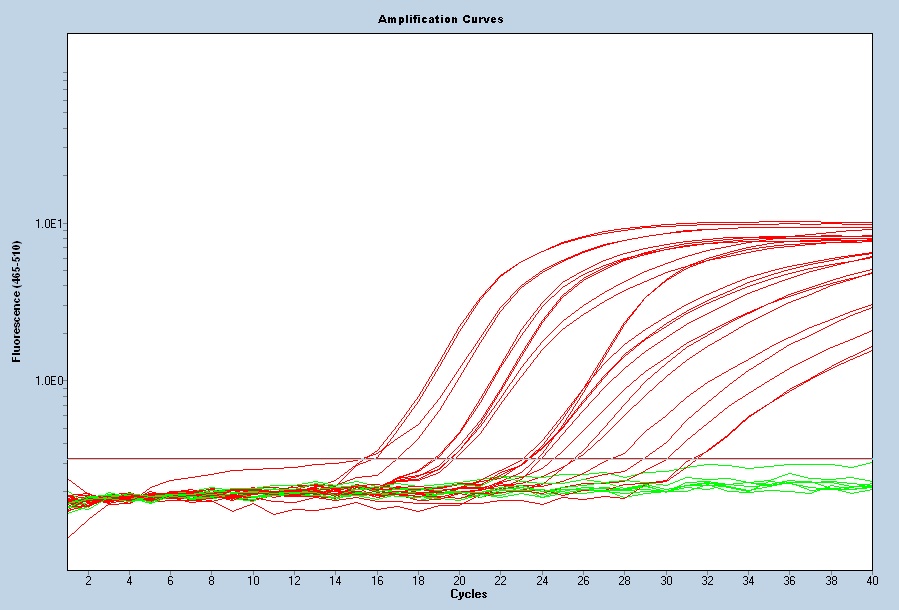
Task: Click cycle 2 on the x-axis
Action: pos(88,580)
